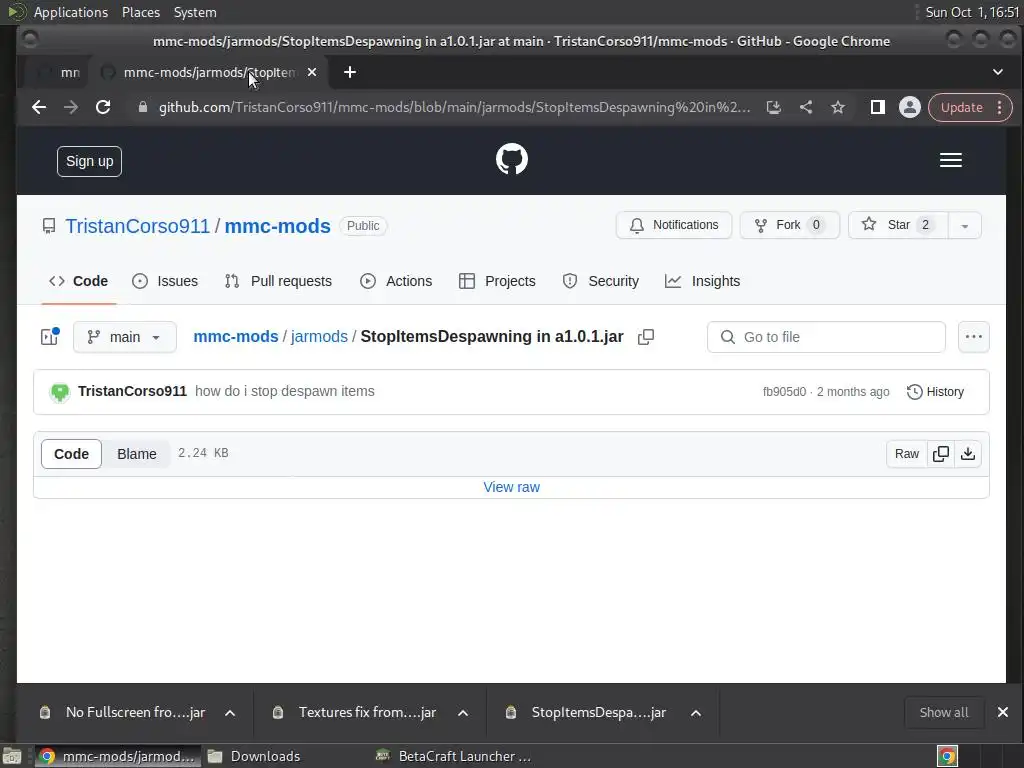Open the Actions tab
1024x768 pixels.
[x=396, y=281]
